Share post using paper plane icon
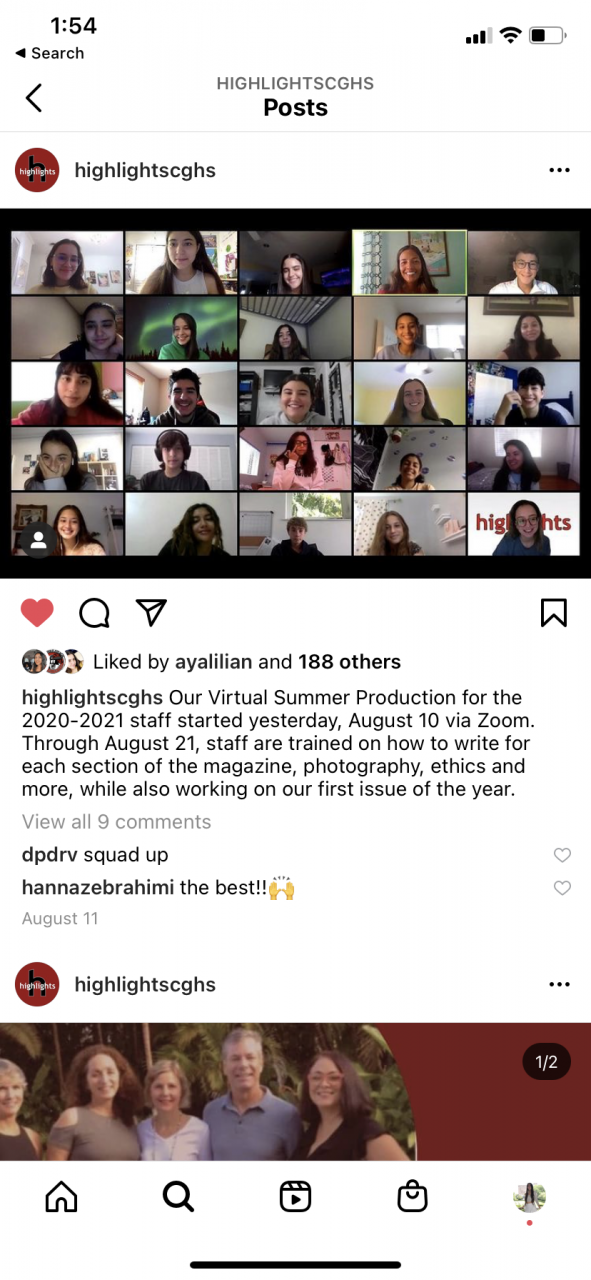 (x=151, y=612)
